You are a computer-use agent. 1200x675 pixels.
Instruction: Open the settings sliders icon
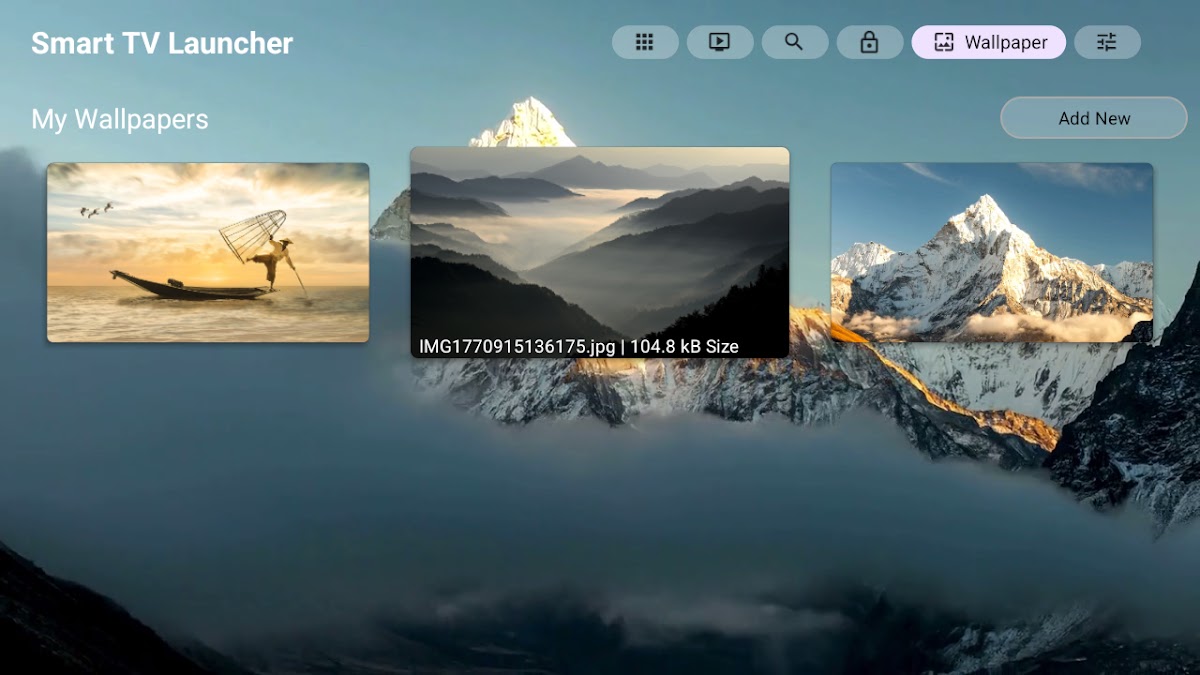click(1106, 42)
